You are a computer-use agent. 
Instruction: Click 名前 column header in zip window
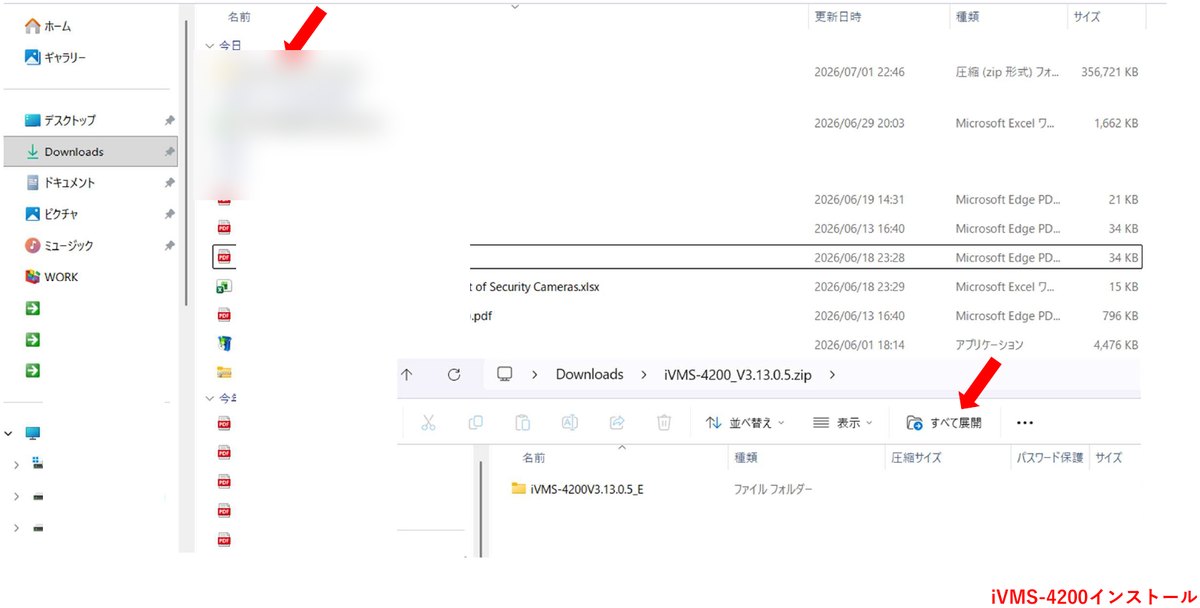(534, 457)
